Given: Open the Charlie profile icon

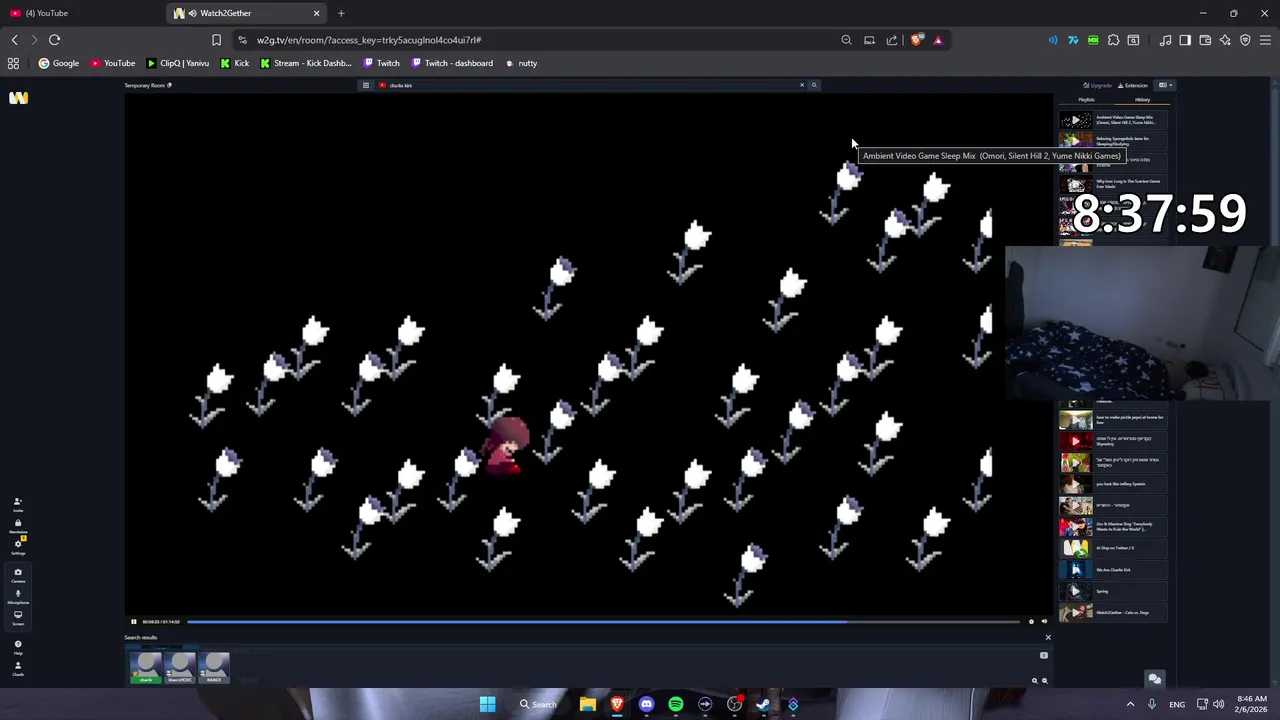Looking at the screenshot, I should coord(17,668).
